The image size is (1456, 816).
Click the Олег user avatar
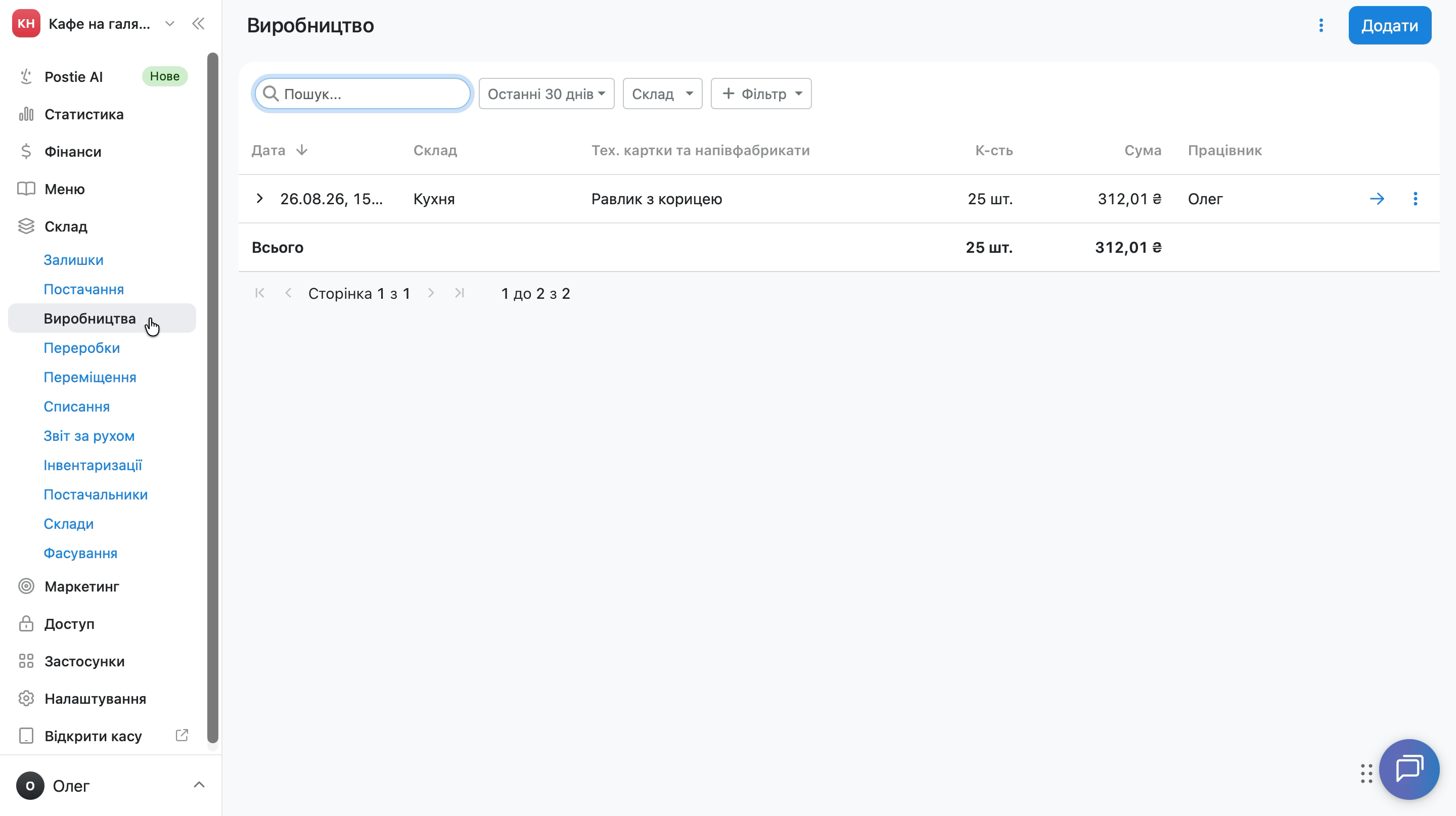(x=30, y=786)
